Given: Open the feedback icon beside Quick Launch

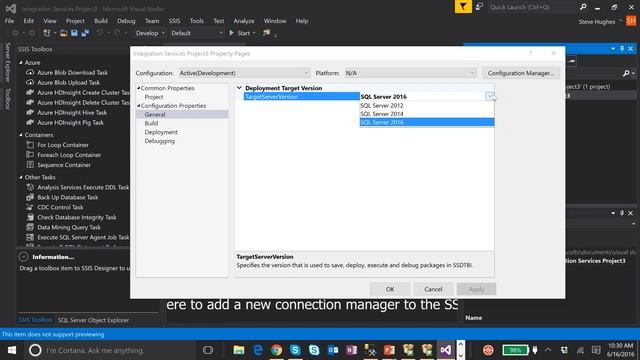Looking at the screenshot, I should (479, 7).
